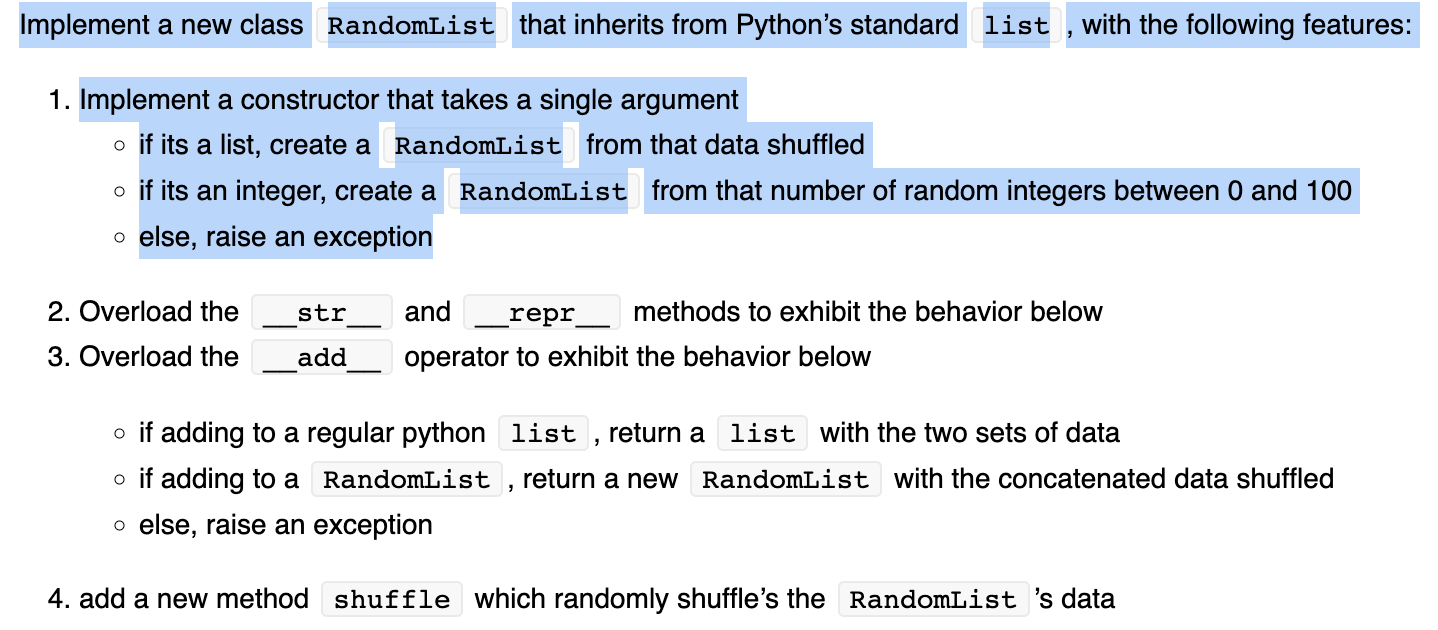Click the list code after 'return a'
The width and height of the screenshot is (1438, 630).
[x=762, y=433]
